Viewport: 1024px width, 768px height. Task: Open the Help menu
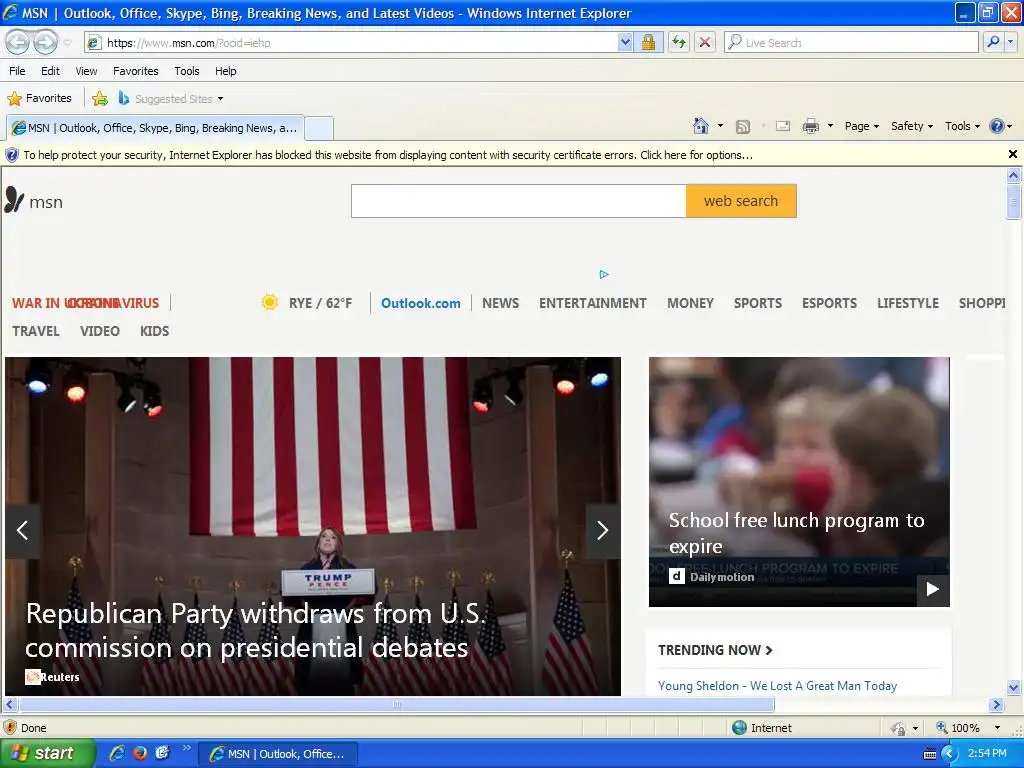click(226, 71)
